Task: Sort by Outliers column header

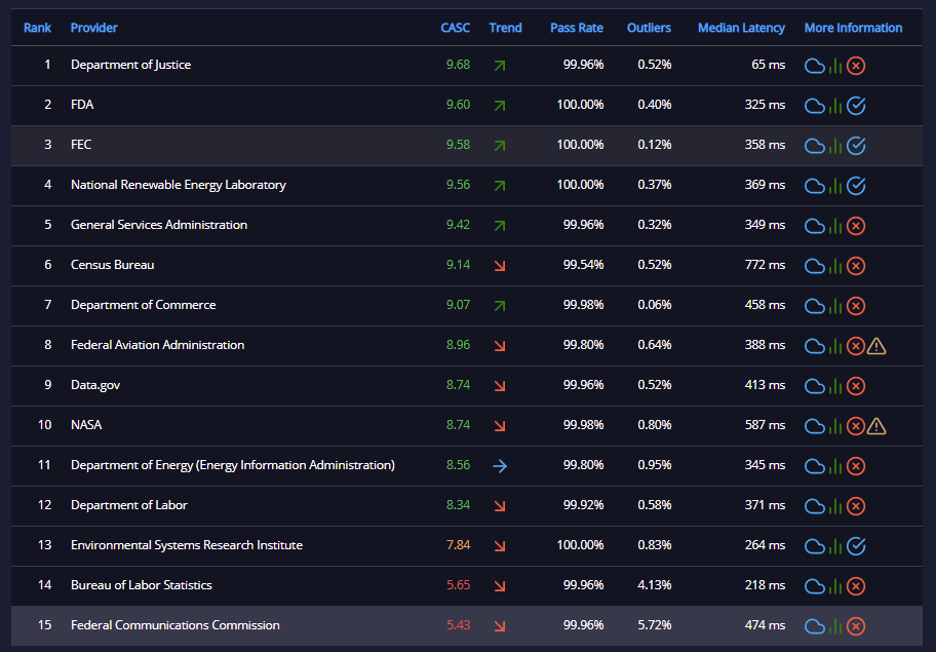Action: 648,27
